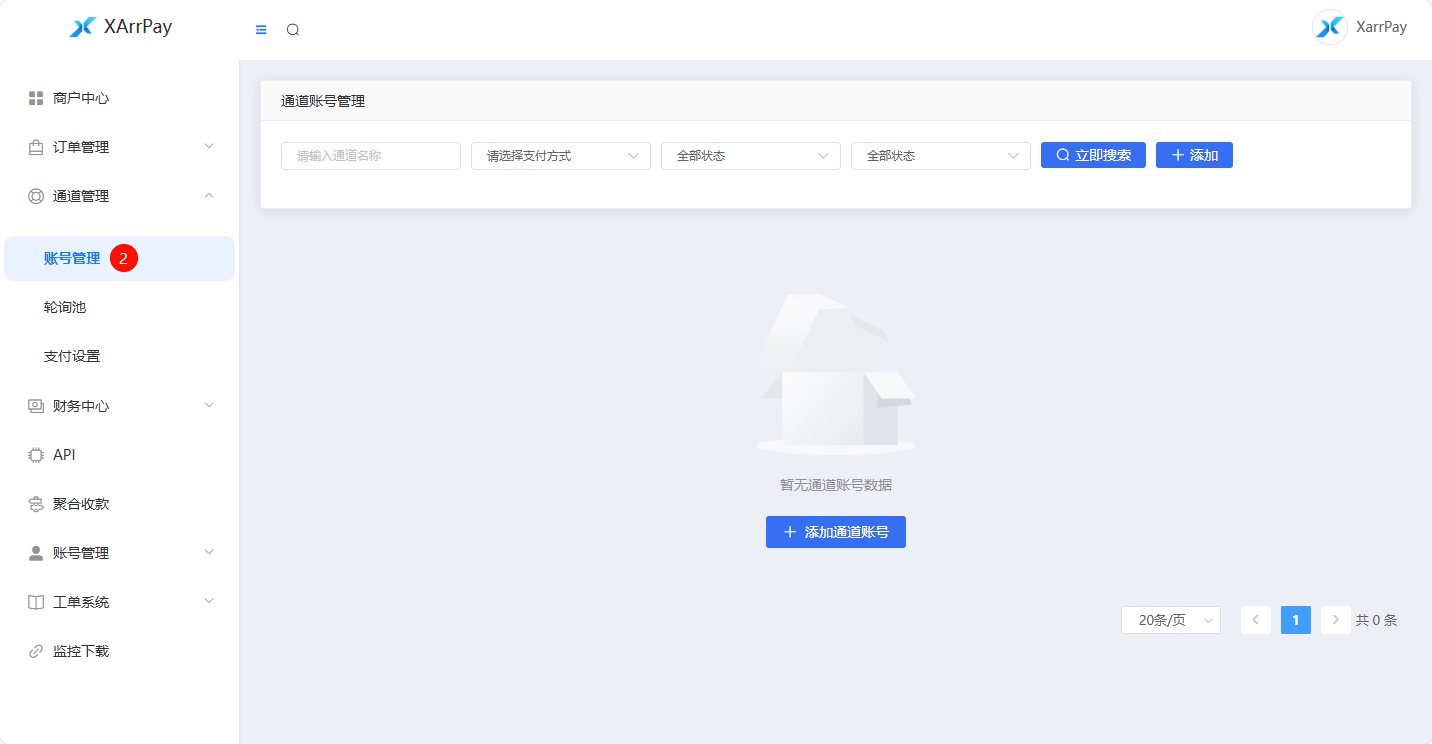Screen dimensions: 1432x744
Task: Select 支付设置 in the sidebar
Action: click(x=72, y=356)
